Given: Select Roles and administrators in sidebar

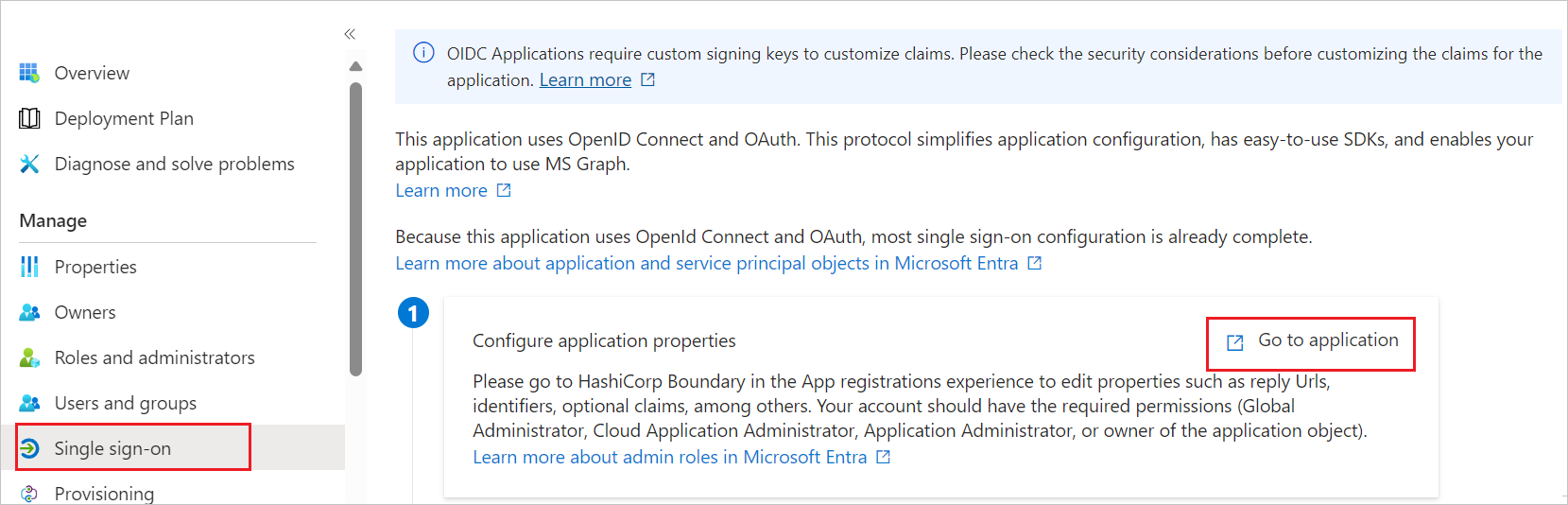Looking at the screenshot, I should [x=154, y=357].
